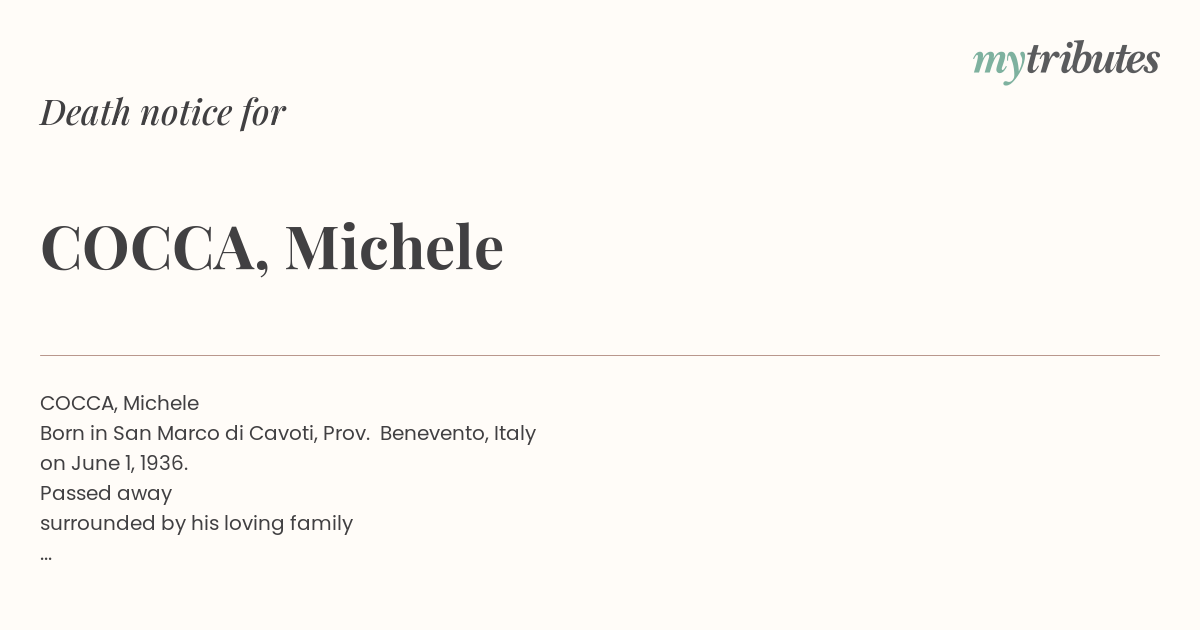Click the 'Passed away' line
Image resolution: width=1200 pixels, height=630 pixels.
pyautogui.click(x=106, y=493)
